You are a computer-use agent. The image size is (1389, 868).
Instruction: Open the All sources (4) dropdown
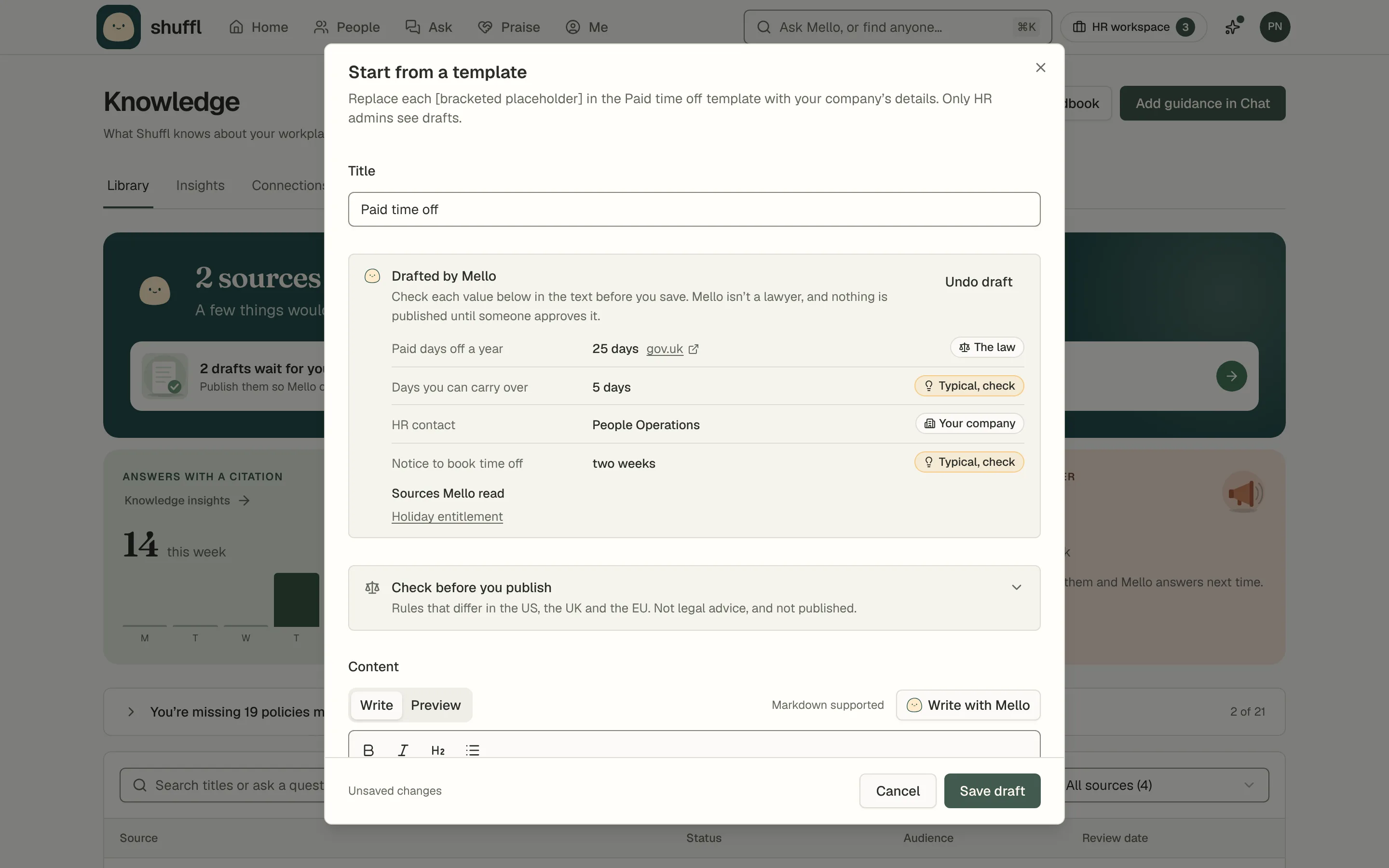point(1160,786)
